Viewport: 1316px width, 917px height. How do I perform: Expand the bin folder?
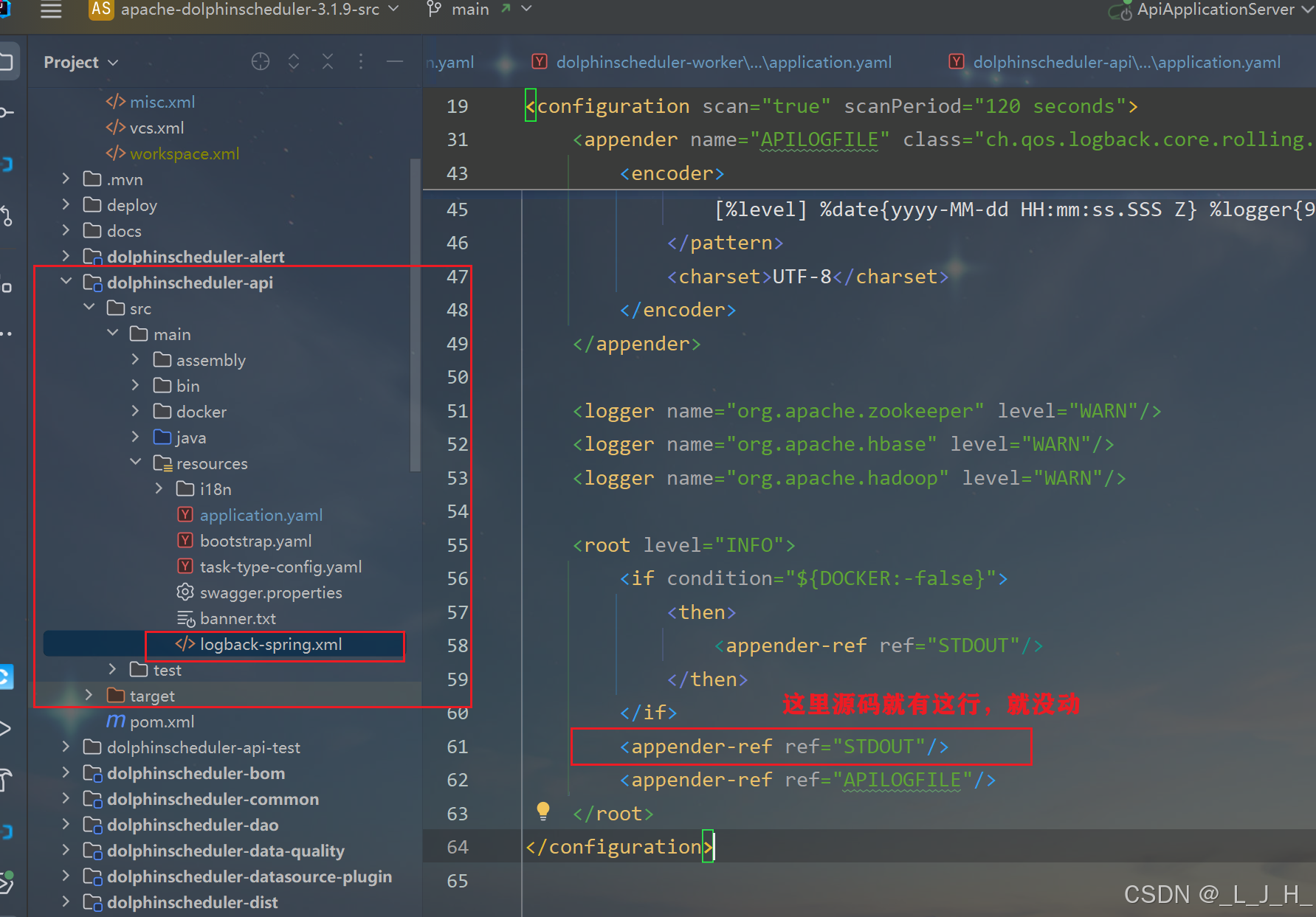tap(135, 385)
